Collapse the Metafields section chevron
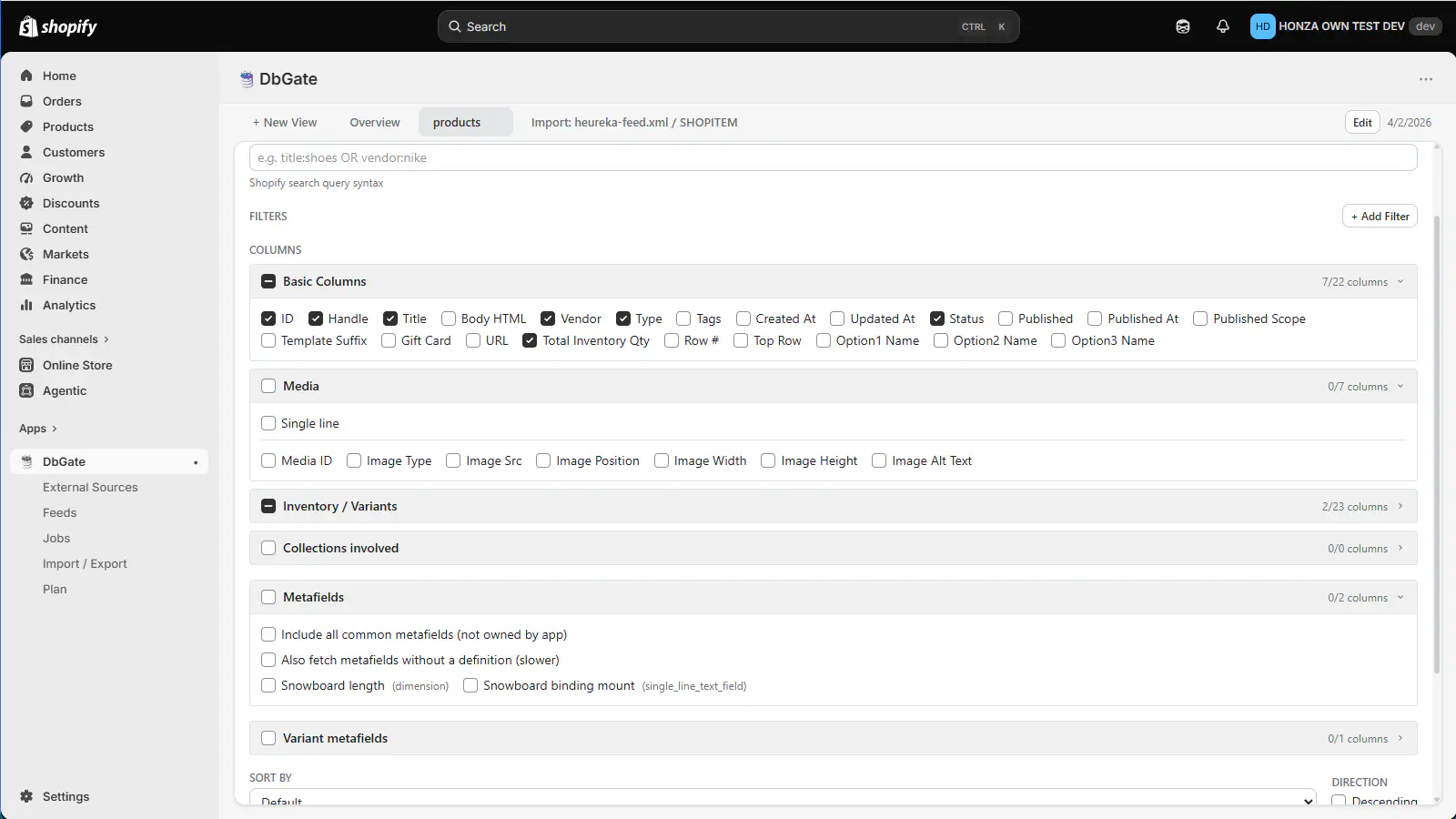Image resolution: width=1456 pixels, height=819 pixels. (1400, 597)
